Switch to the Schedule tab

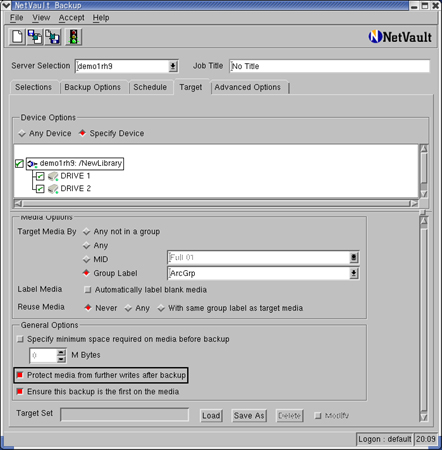pyautogui.click(x=150, y=87)
